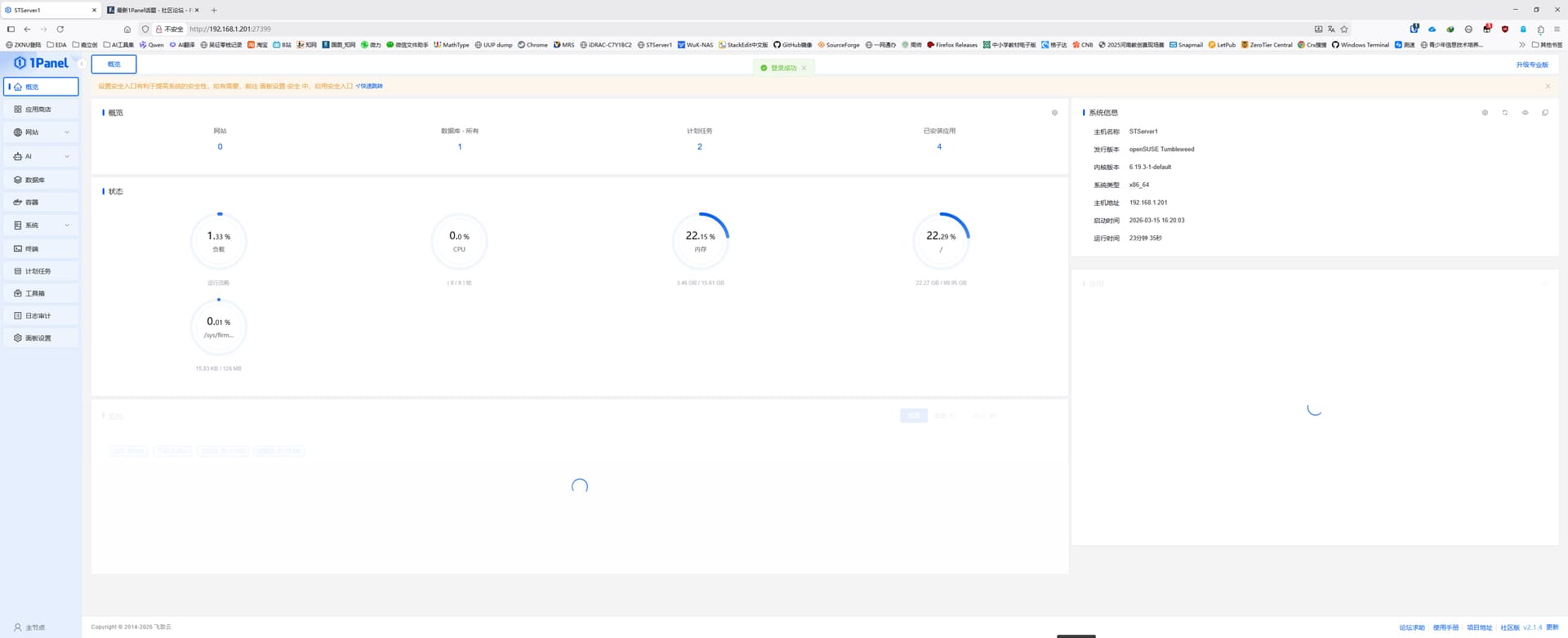Open 数据库 (Database) from sidebar
Viewport: 1568px width, 638px height.
click(x=34, y=180)
